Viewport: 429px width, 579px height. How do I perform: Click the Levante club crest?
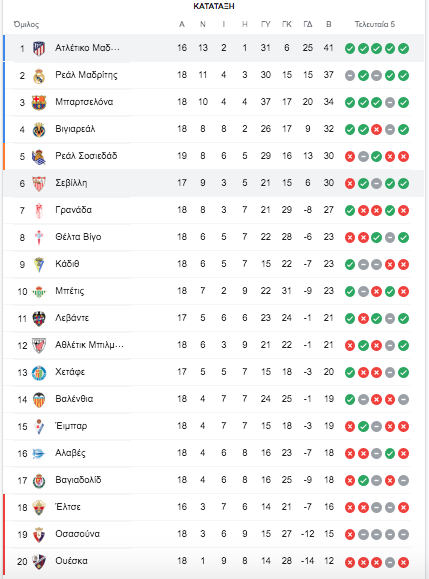39,319
